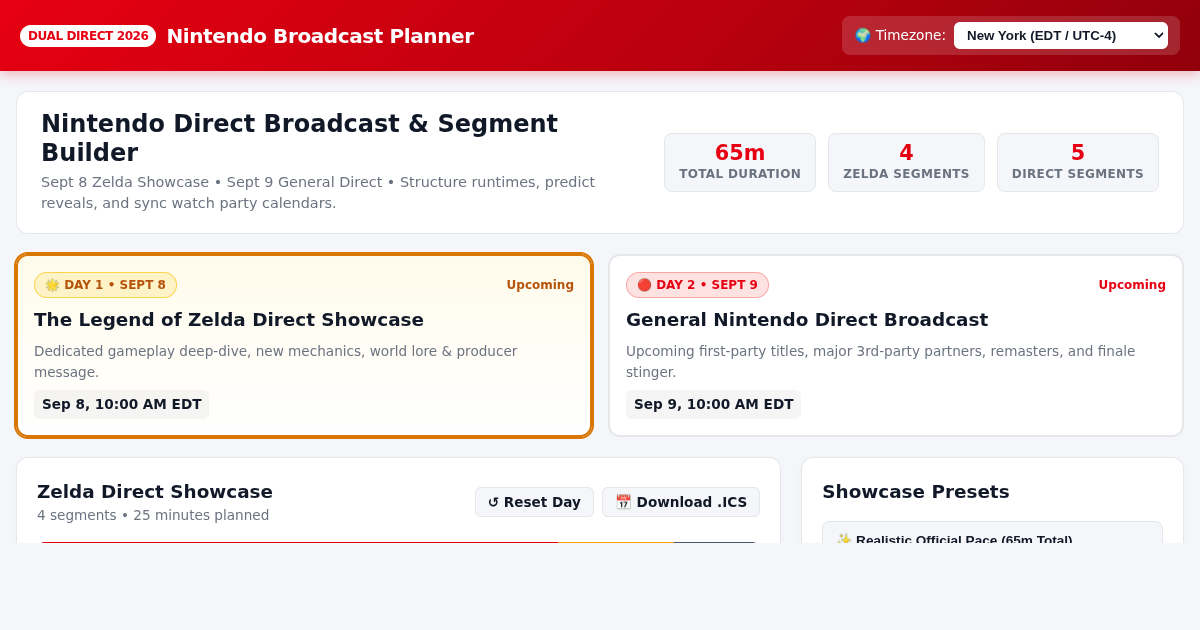This screenshot has height=630, width=1200.
Task: Click the Showcase Presets heading
Action: [916, 492]
